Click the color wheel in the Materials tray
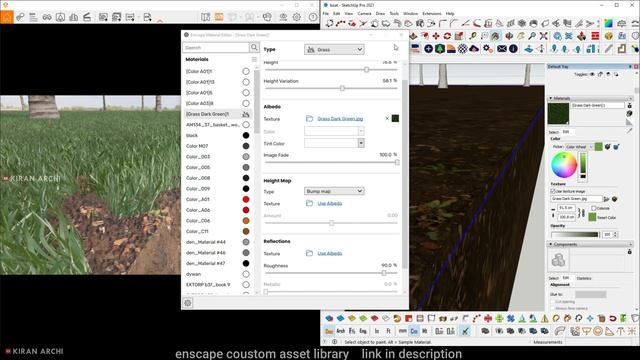Viewport: 640px width, 360px height. (564, 165)
